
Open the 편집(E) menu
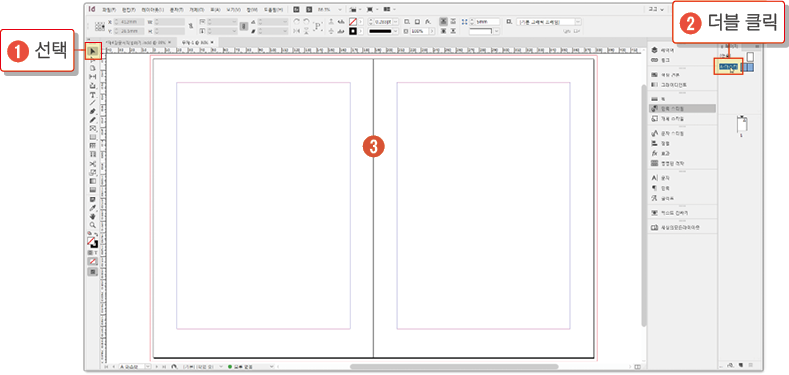point(128,9)
